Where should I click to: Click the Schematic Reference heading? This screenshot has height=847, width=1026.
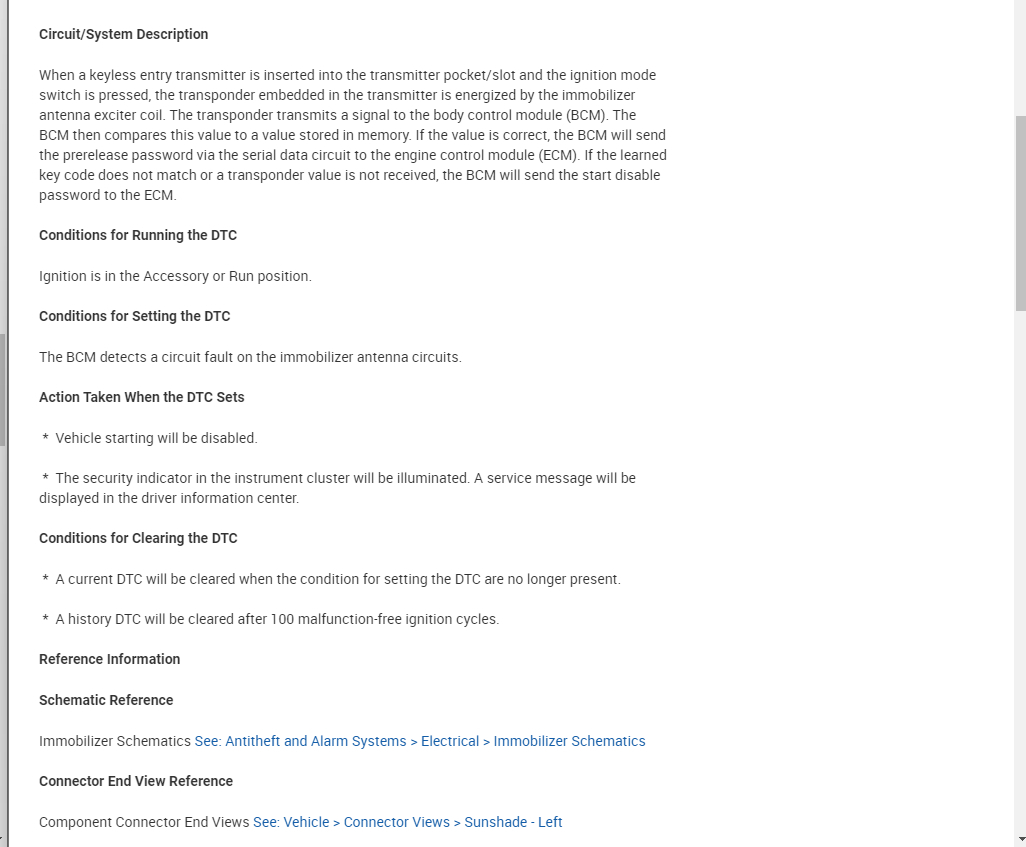click(x=106, y=700)
